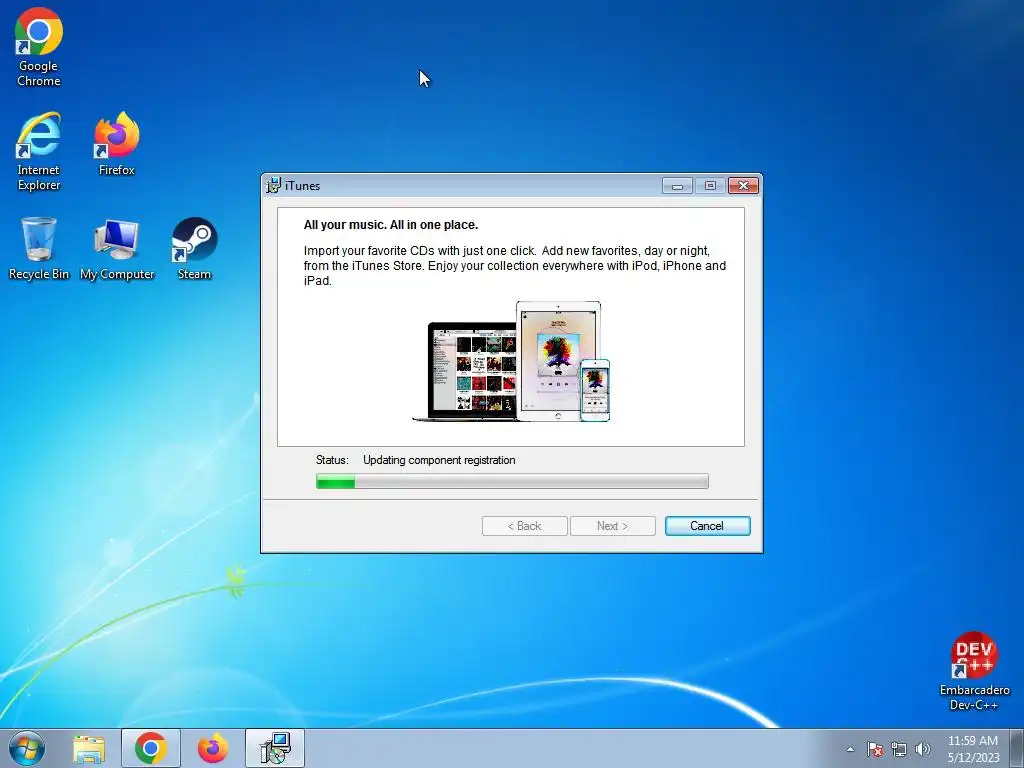Open network status tray icon
This screenshot has width=1024, height=768.
899,749
